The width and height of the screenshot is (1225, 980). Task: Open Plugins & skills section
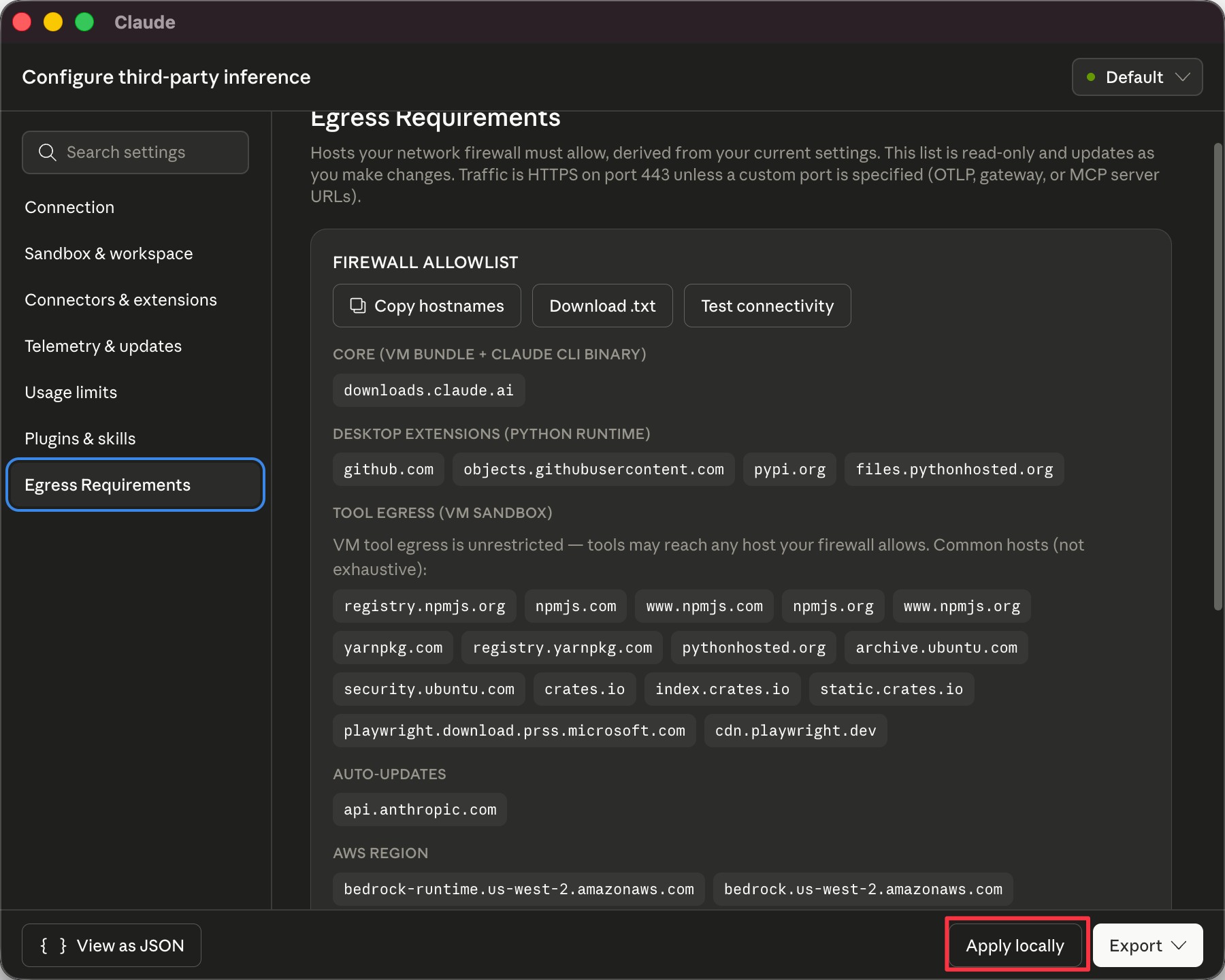click(80, 439)
